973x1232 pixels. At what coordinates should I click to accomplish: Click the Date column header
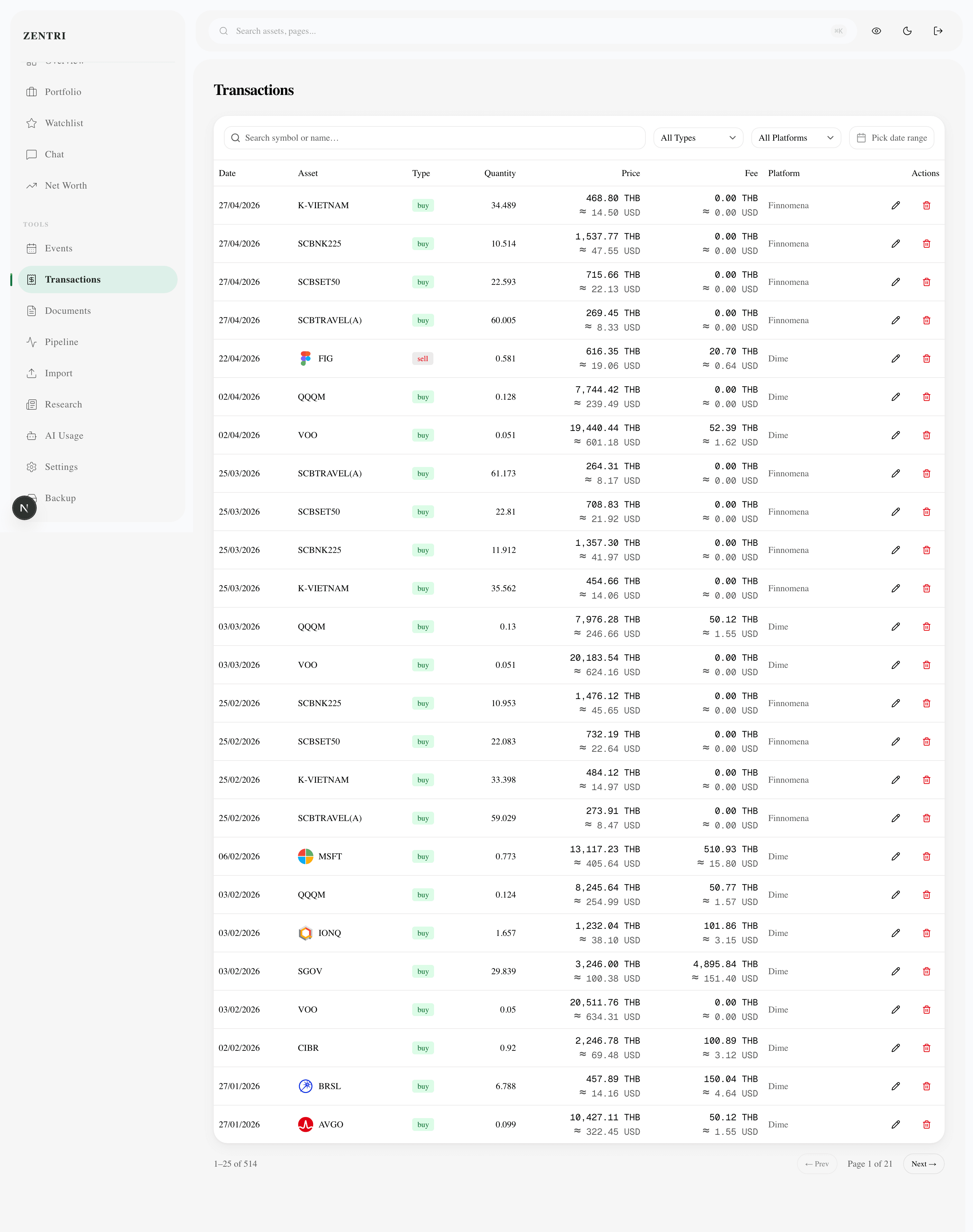click(227, 173)
